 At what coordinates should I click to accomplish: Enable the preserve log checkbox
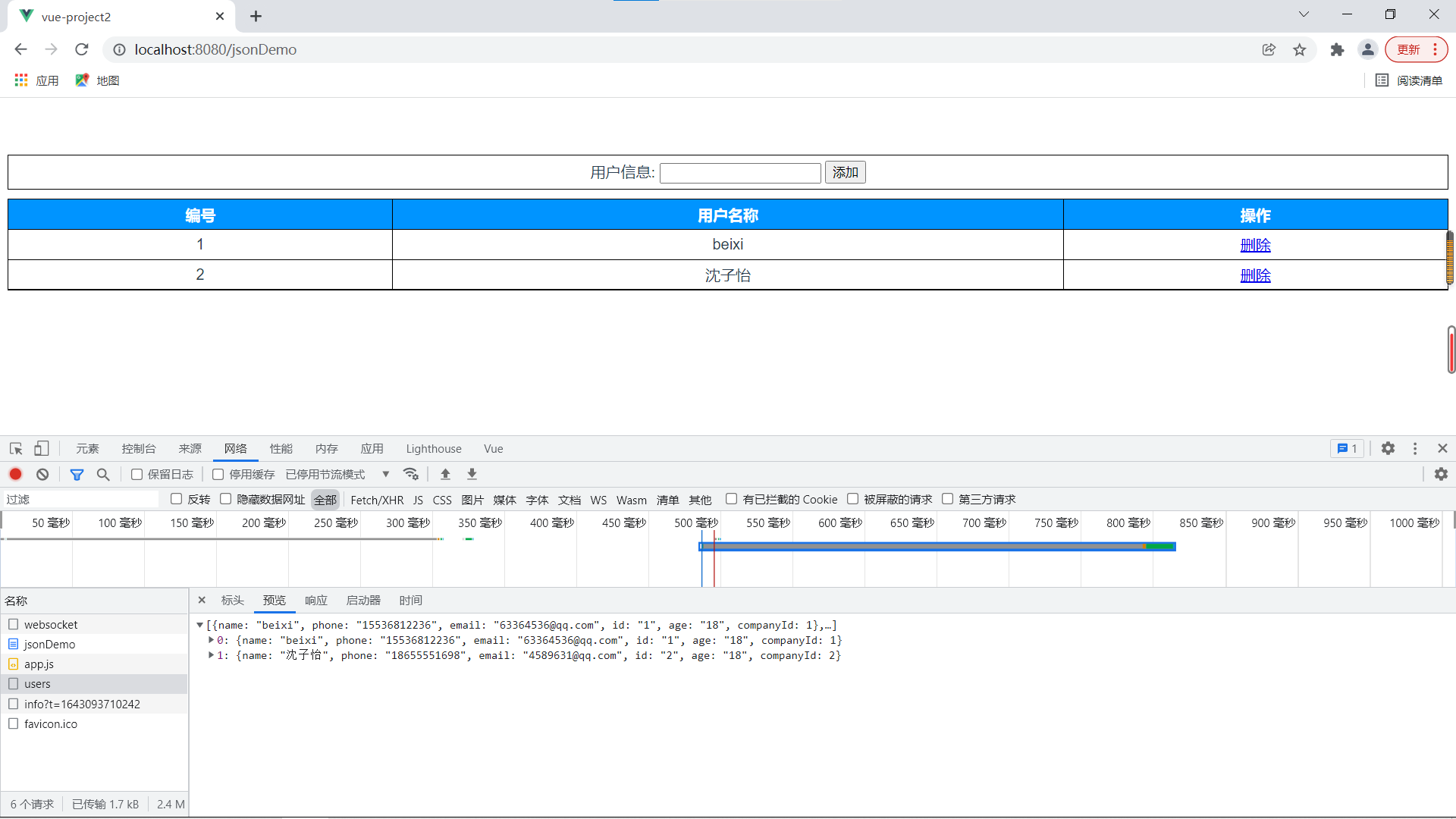coord(136,474)
